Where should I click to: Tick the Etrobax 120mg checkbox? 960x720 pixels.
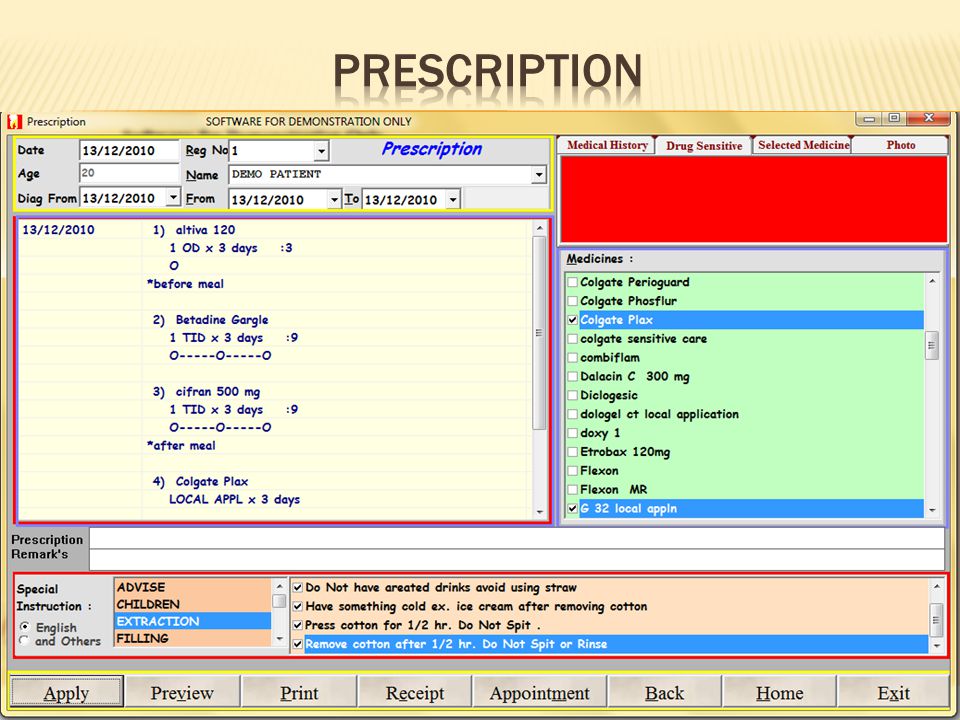572,452
